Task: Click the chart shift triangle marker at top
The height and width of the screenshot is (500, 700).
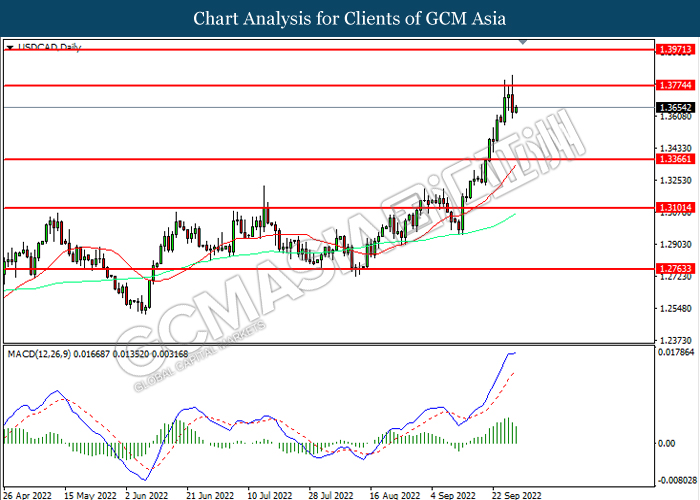Action: (x=523, y=42)
